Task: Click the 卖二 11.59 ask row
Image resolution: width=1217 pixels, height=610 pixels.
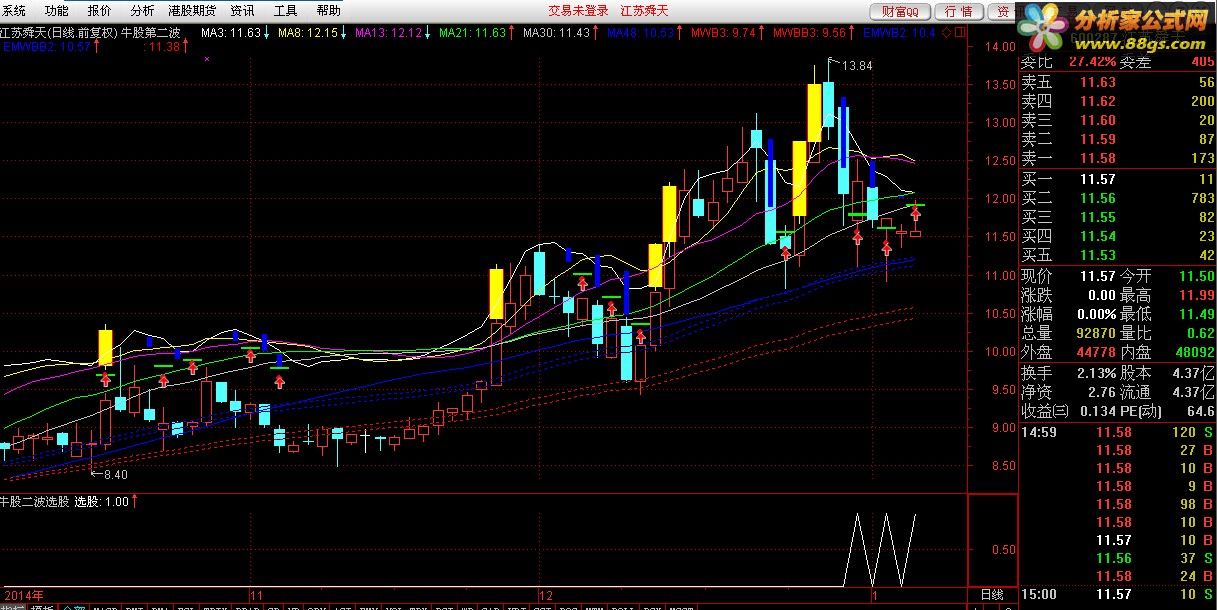Action: [x=1117, y=139]
